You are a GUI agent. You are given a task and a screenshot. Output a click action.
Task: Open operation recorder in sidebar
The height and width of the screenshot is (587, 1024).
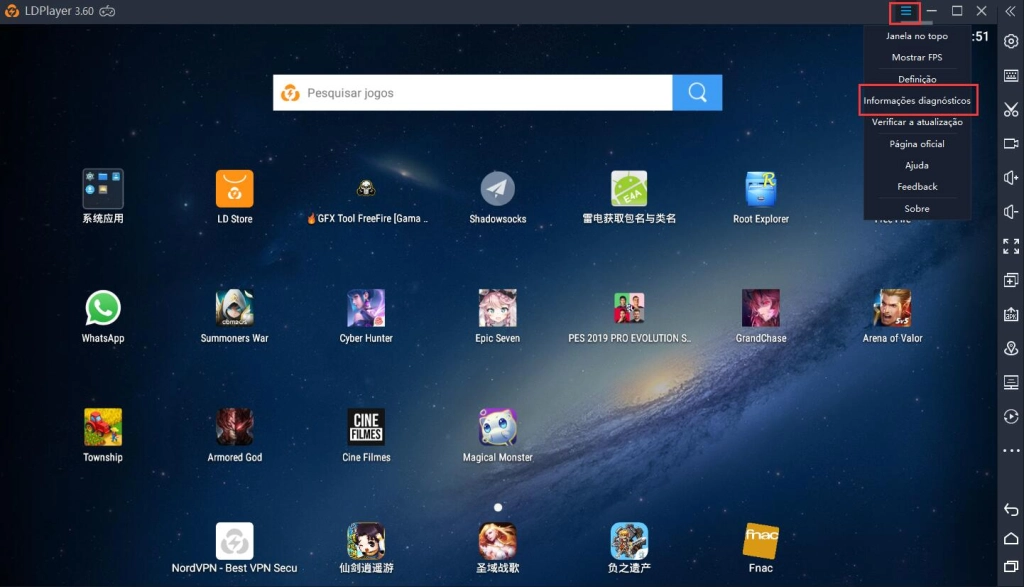click(x=1011, y=417)
